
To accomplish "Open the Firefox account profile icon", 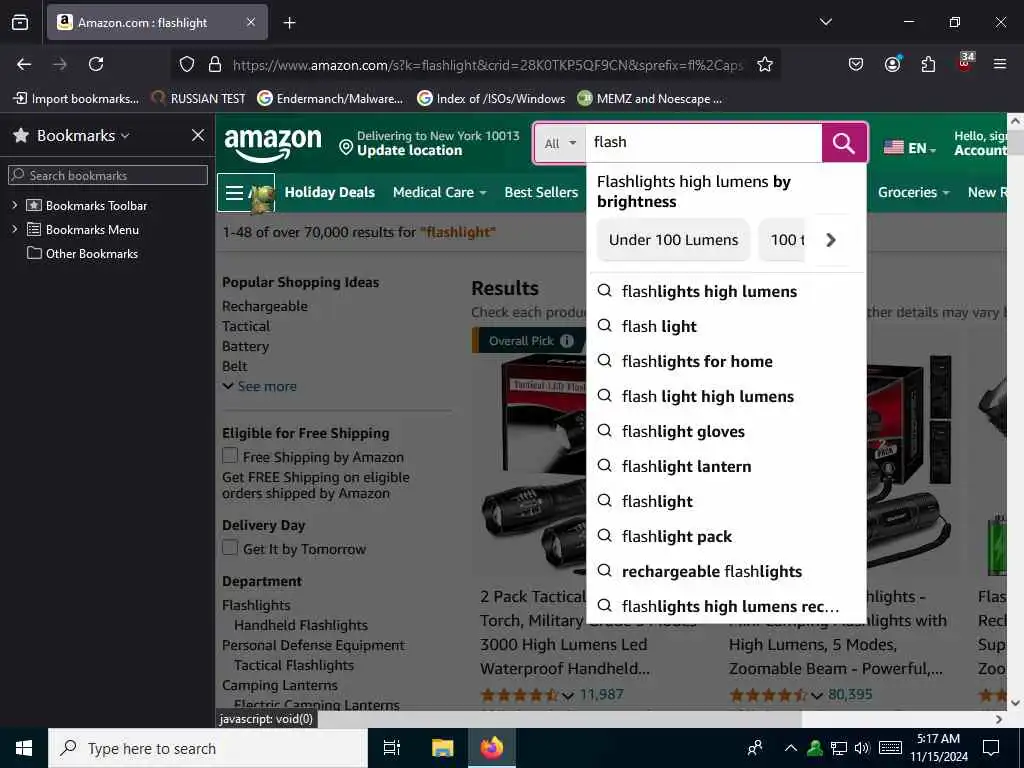I will [892, 64].
